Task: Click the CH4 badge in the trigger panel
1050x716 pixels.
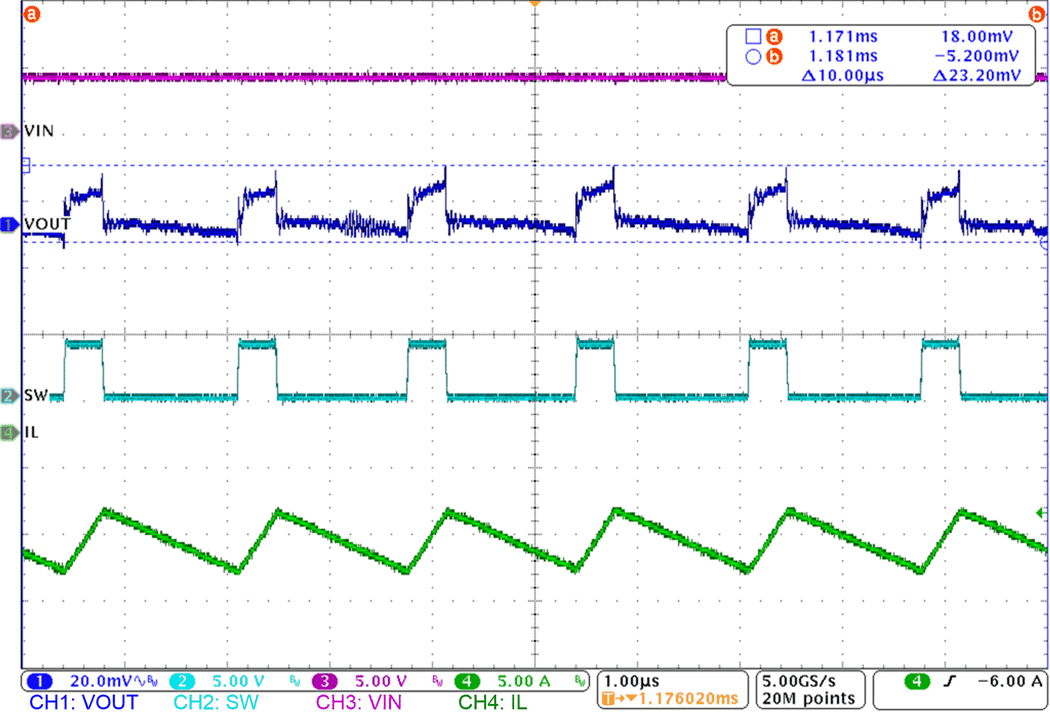Action: click(x=917, y=681)
